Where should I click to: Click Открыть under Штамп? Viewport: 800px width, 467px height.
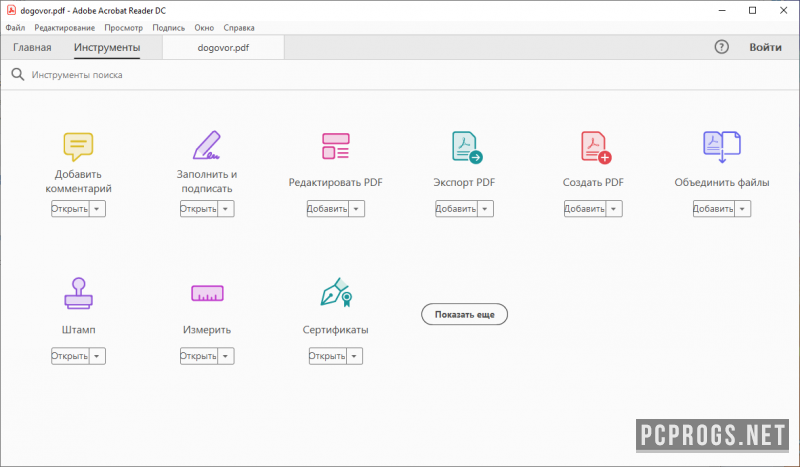[70, 356]
